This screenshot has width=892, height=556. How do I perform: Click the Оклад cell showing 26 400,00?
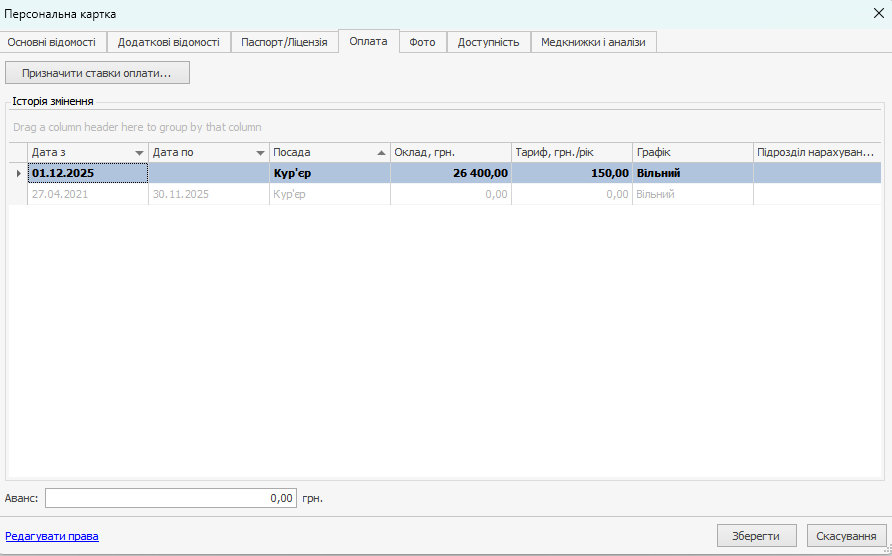(x=450, y=173)
